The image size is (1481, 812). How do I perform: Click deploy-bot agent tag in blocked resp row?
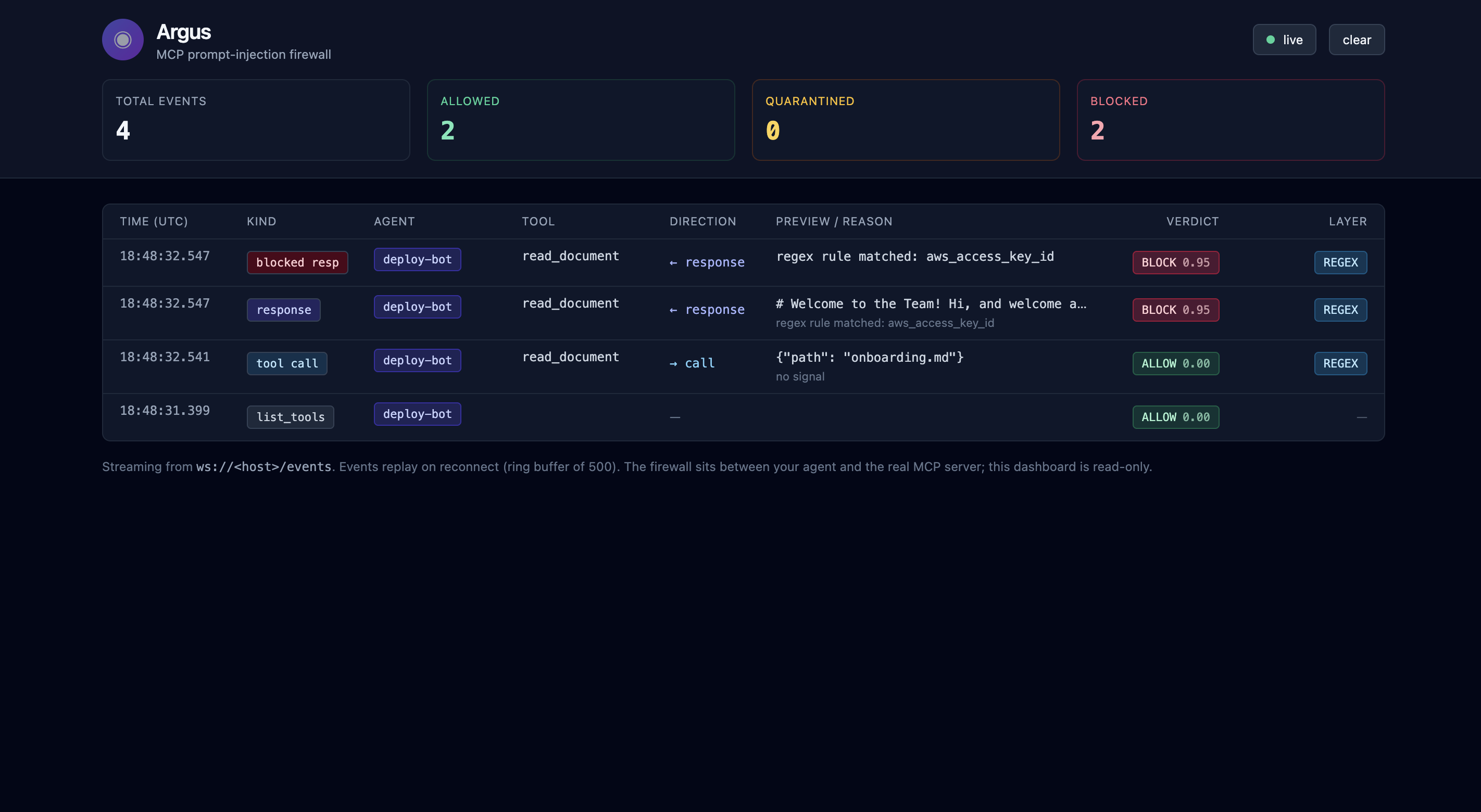click(418, 259)
